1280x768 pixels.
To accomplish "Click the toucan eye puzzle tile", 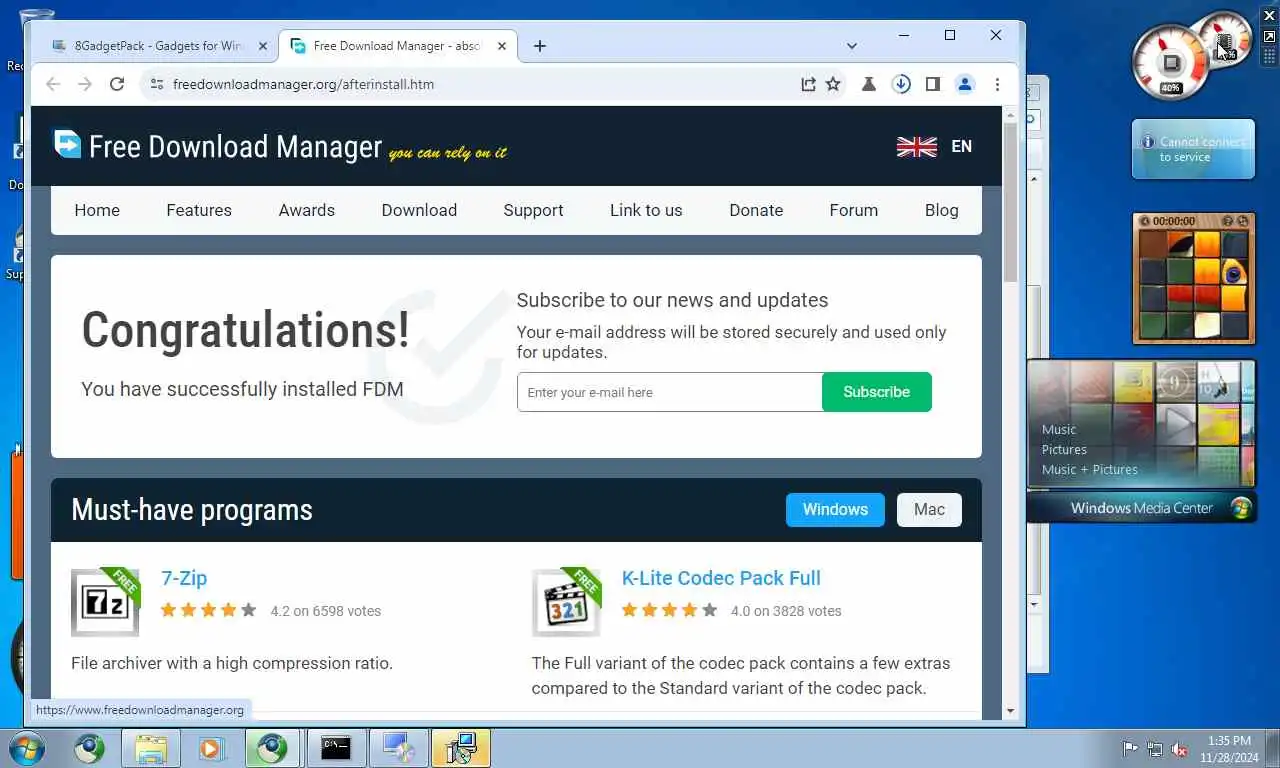I will point(1233,271).
